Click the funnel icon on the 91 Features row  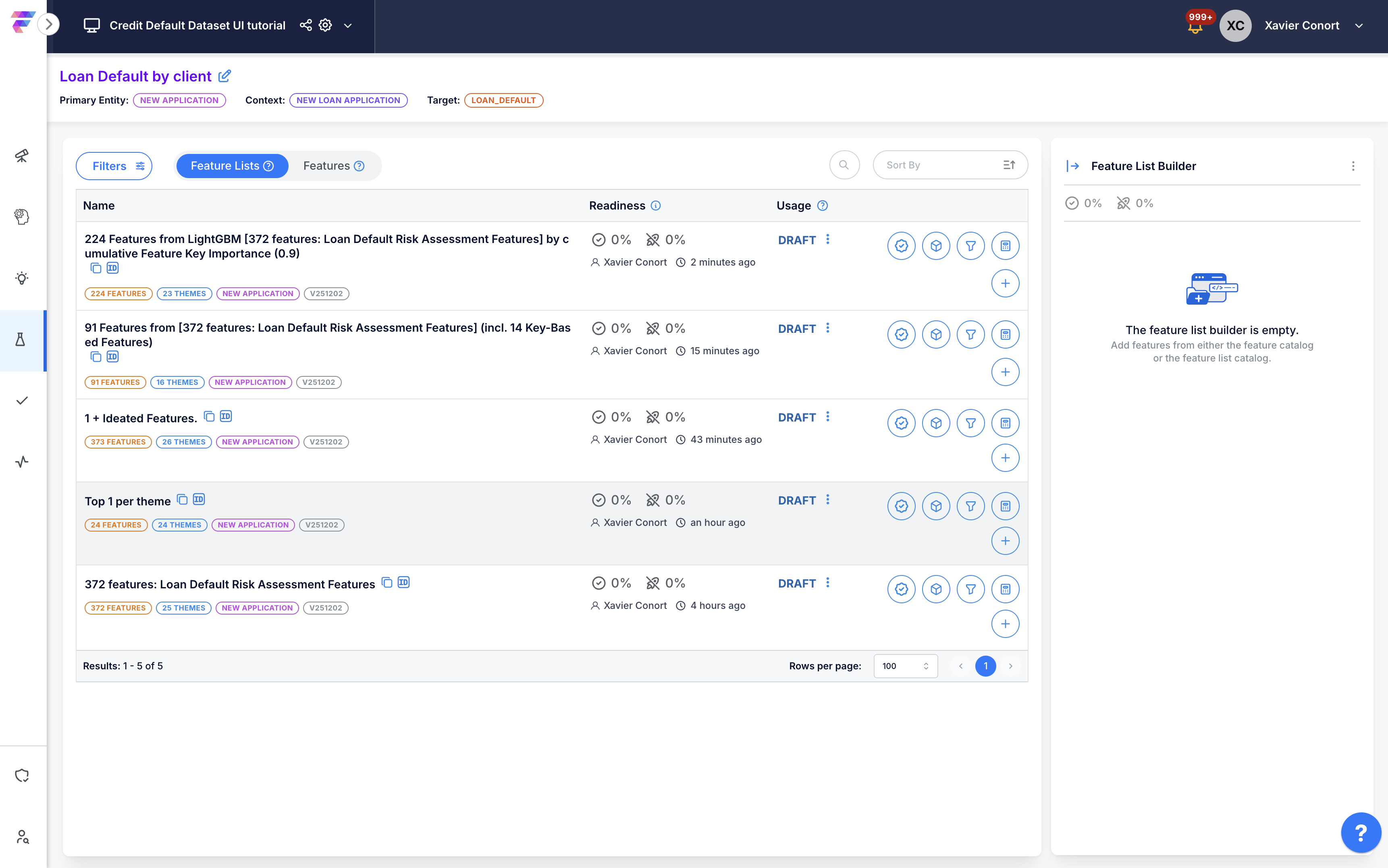coord(971,335)
